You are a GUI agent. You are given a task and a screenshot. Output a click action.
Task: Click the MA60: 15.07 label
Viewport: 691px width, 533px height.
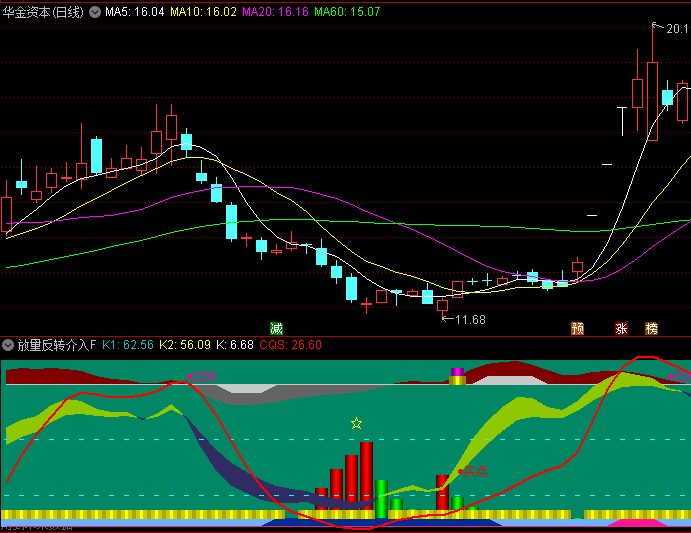point(347,12)
